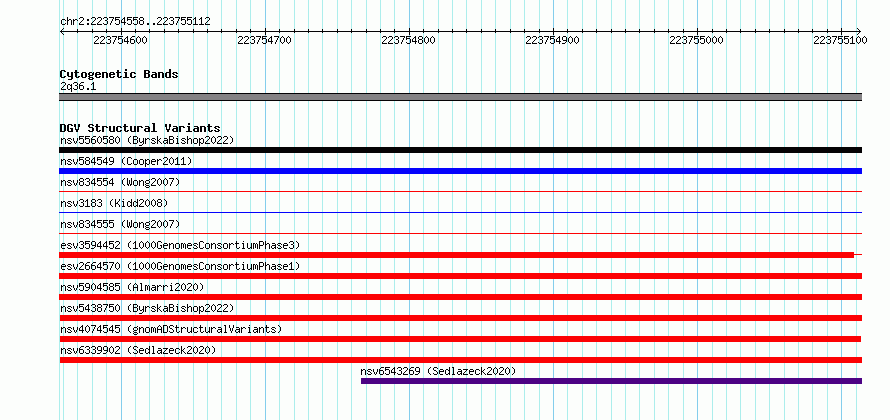Click ruler position 223754600
This screenshot has width=890, height=420.
(120, 40)
